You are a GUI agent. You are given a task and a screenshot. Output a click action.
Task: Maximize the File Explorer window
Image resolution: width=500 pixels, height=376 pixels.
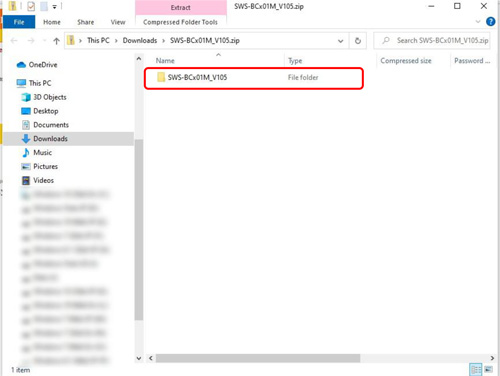click(457, 6)
